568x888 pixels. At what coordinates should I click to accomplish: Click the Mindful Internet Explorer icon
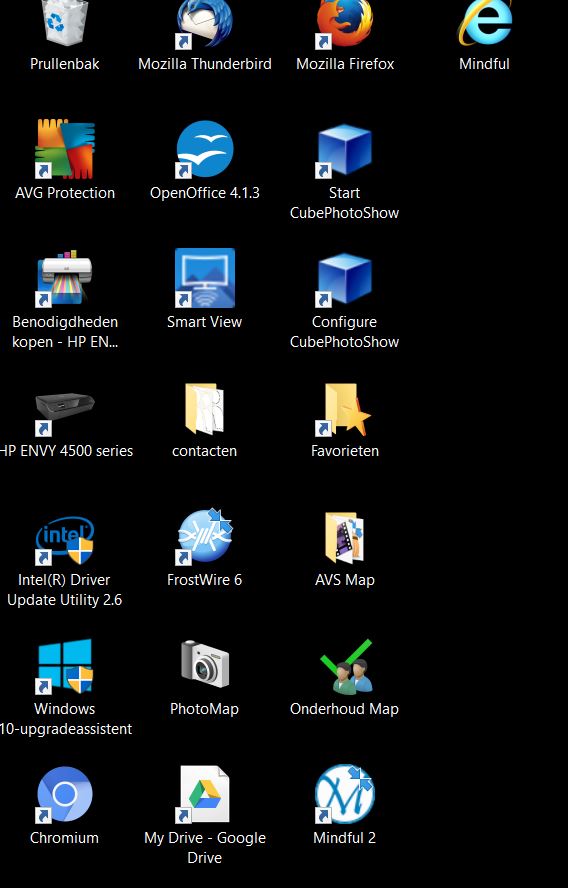point(484,24)
